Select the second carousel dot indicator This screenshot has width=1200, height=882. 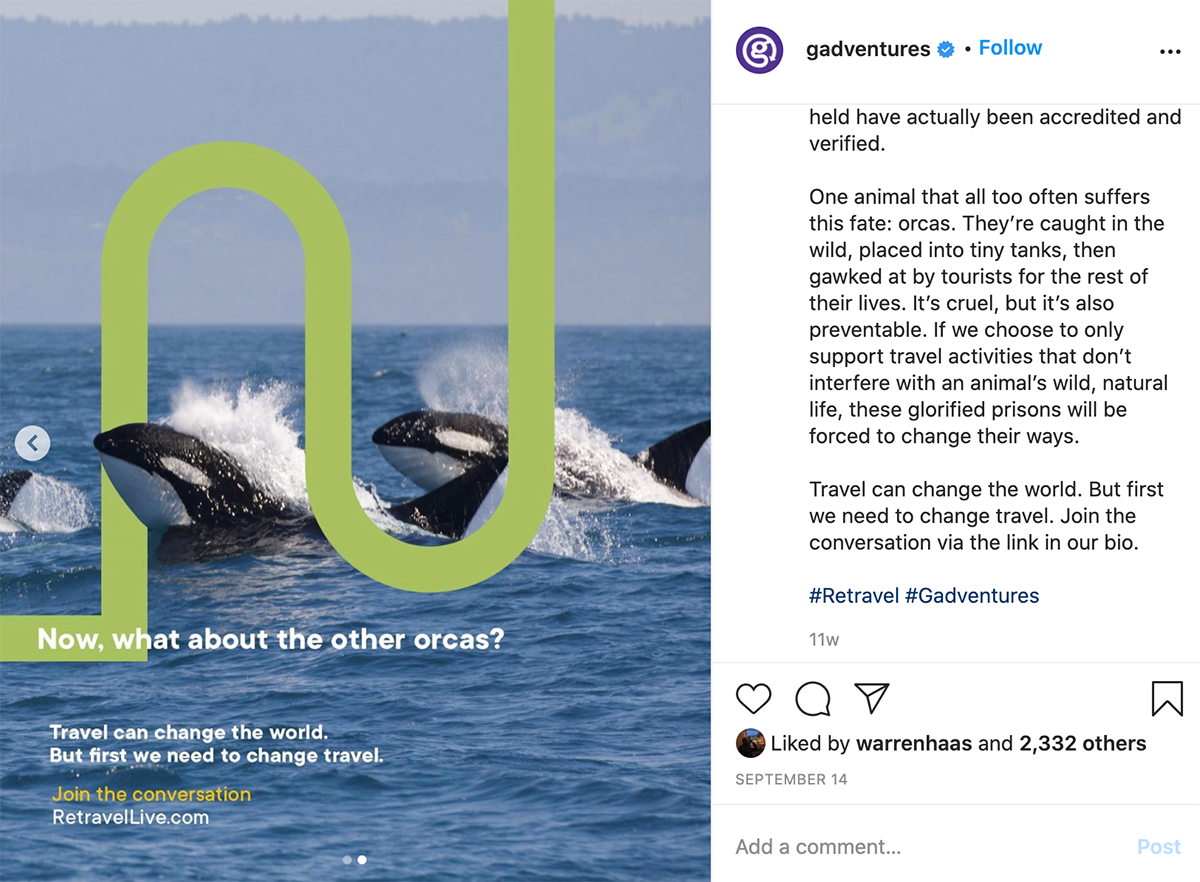pos(362,859)
